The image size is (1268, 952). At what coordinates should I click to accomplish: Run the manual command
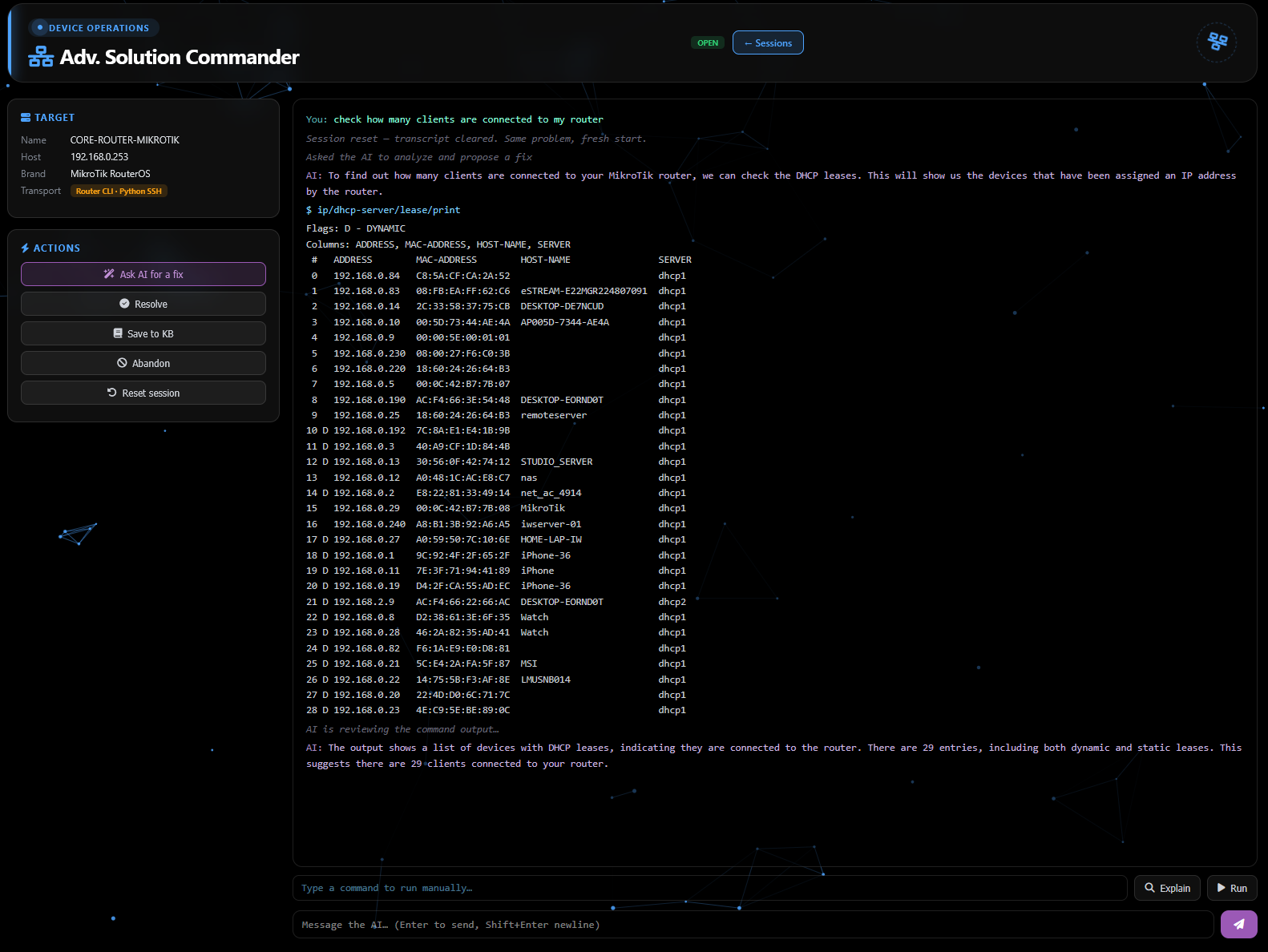[1232, 888]
